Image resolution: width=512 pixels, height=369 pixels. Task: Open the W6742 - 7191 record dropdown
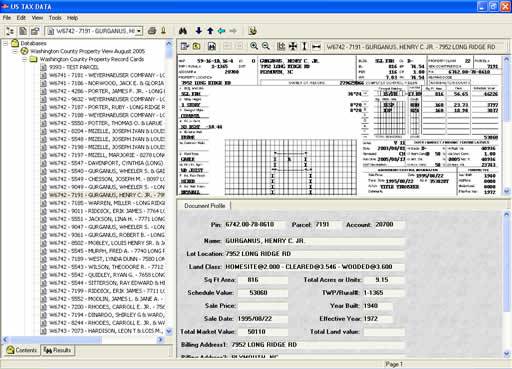[139, 31]
